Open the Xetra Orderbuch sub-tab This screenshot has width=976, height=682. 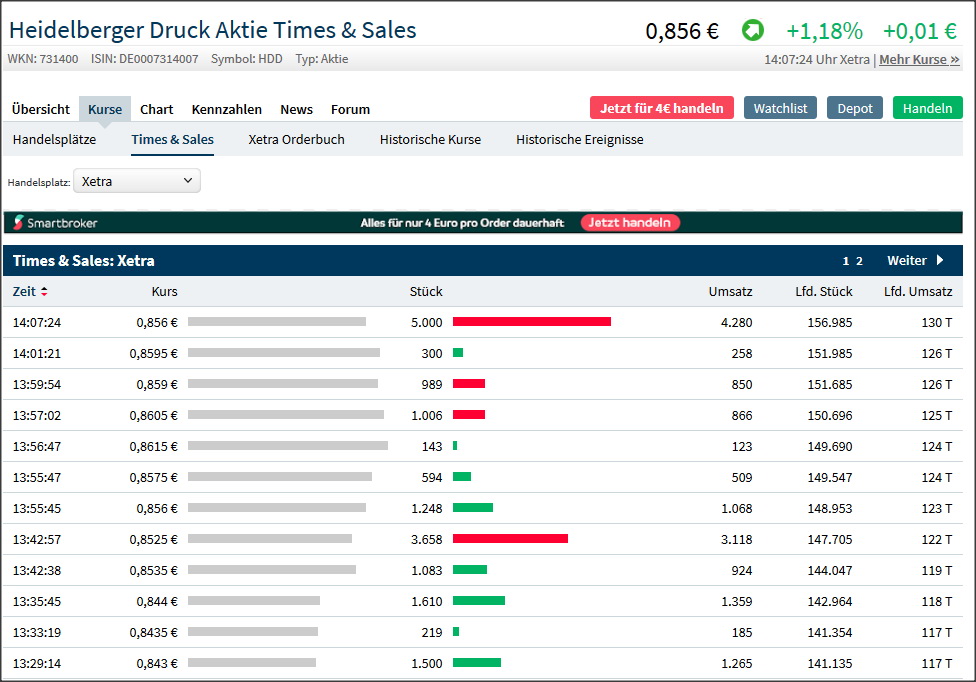click(x=296, y=140)
